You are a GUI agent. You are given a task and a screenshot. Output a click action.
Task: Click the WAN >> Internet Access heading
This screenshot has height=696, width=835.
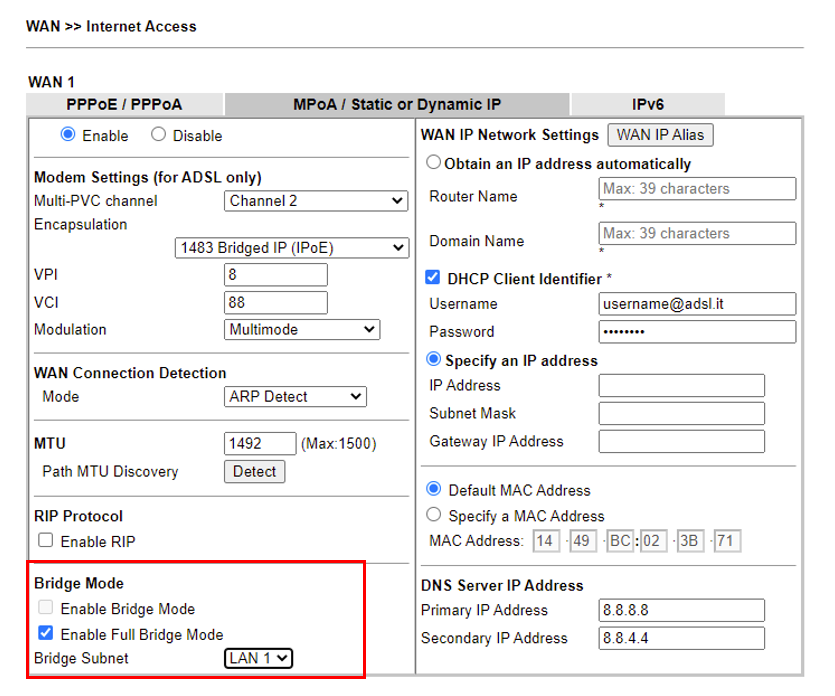coord(111,26)
